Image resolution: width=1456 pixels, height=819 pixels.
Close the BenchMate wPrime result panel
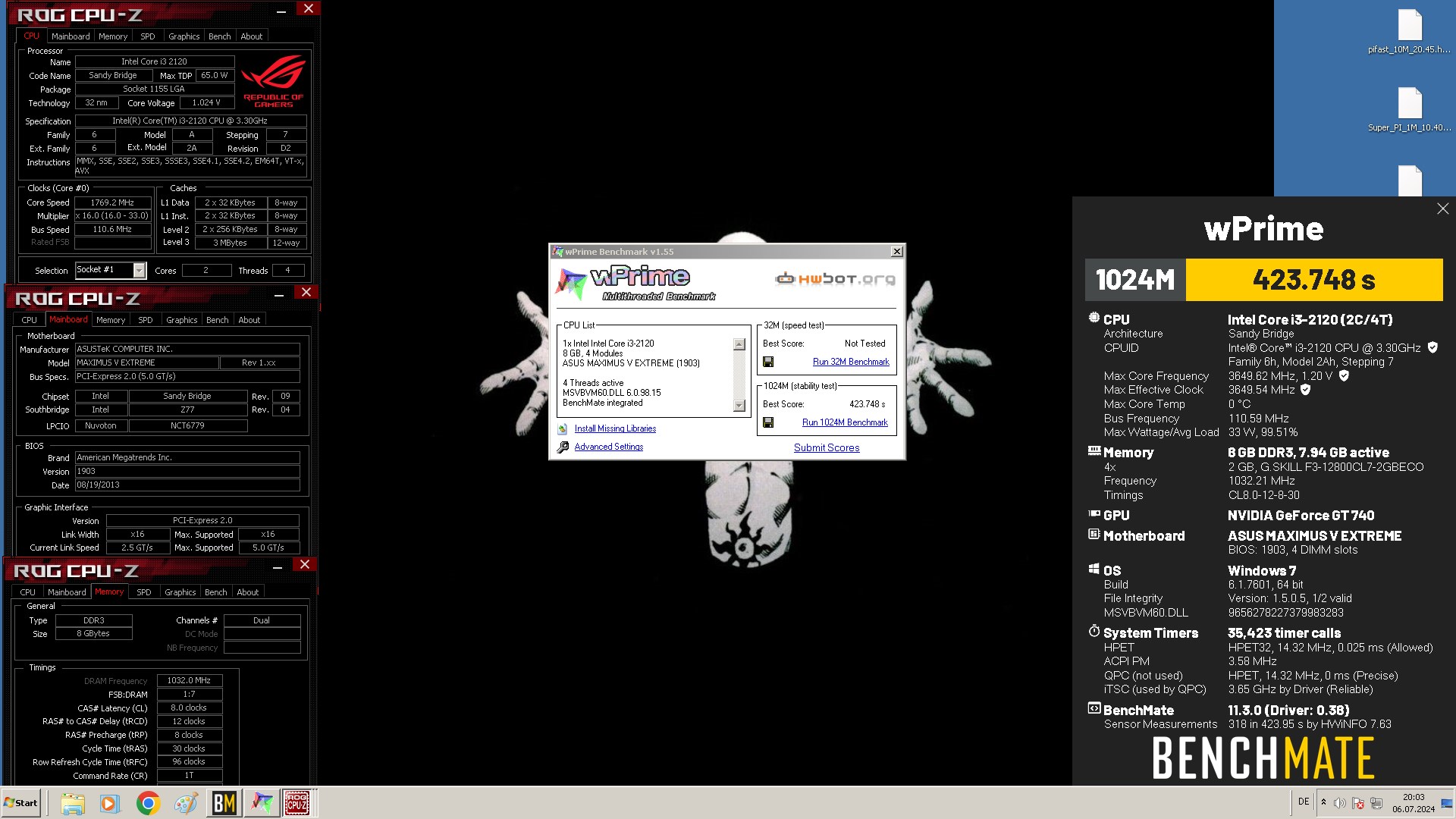coord(1442,209)
